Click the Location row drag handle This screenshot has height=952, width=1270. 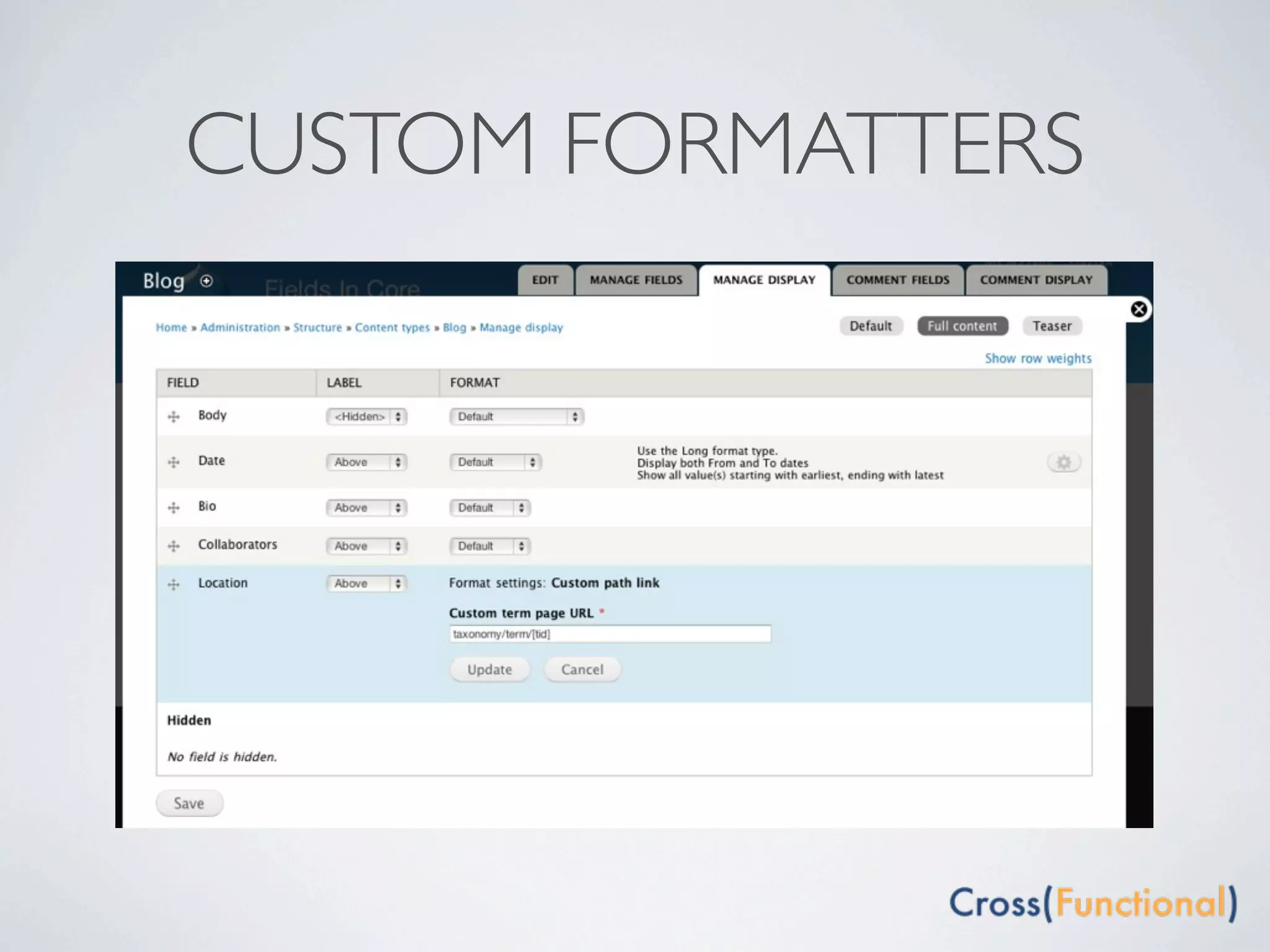click(x=174, y=584)
